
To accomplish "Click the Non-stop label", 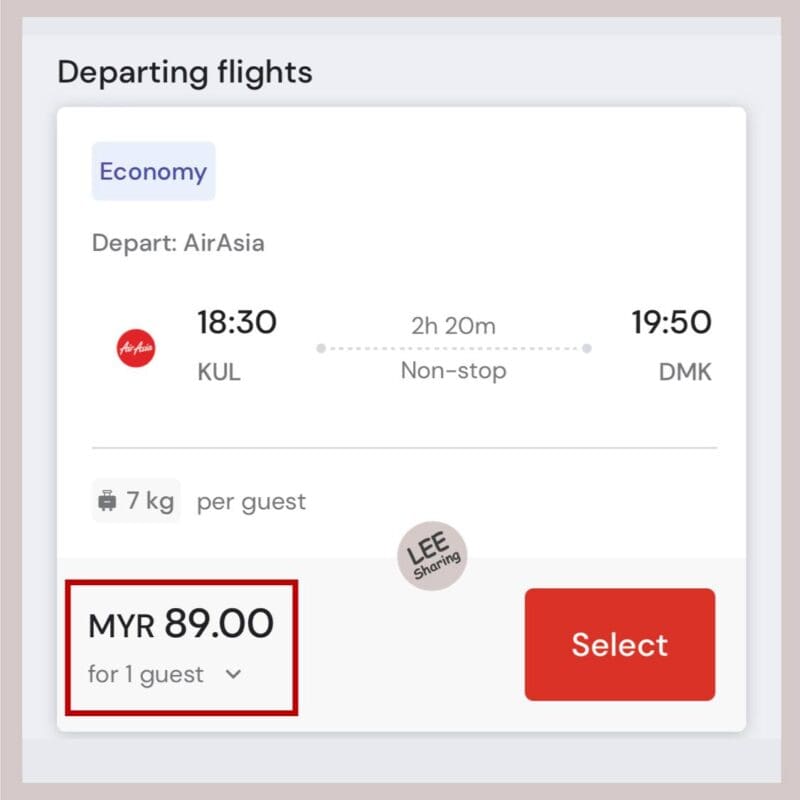I will pos(454,370).
